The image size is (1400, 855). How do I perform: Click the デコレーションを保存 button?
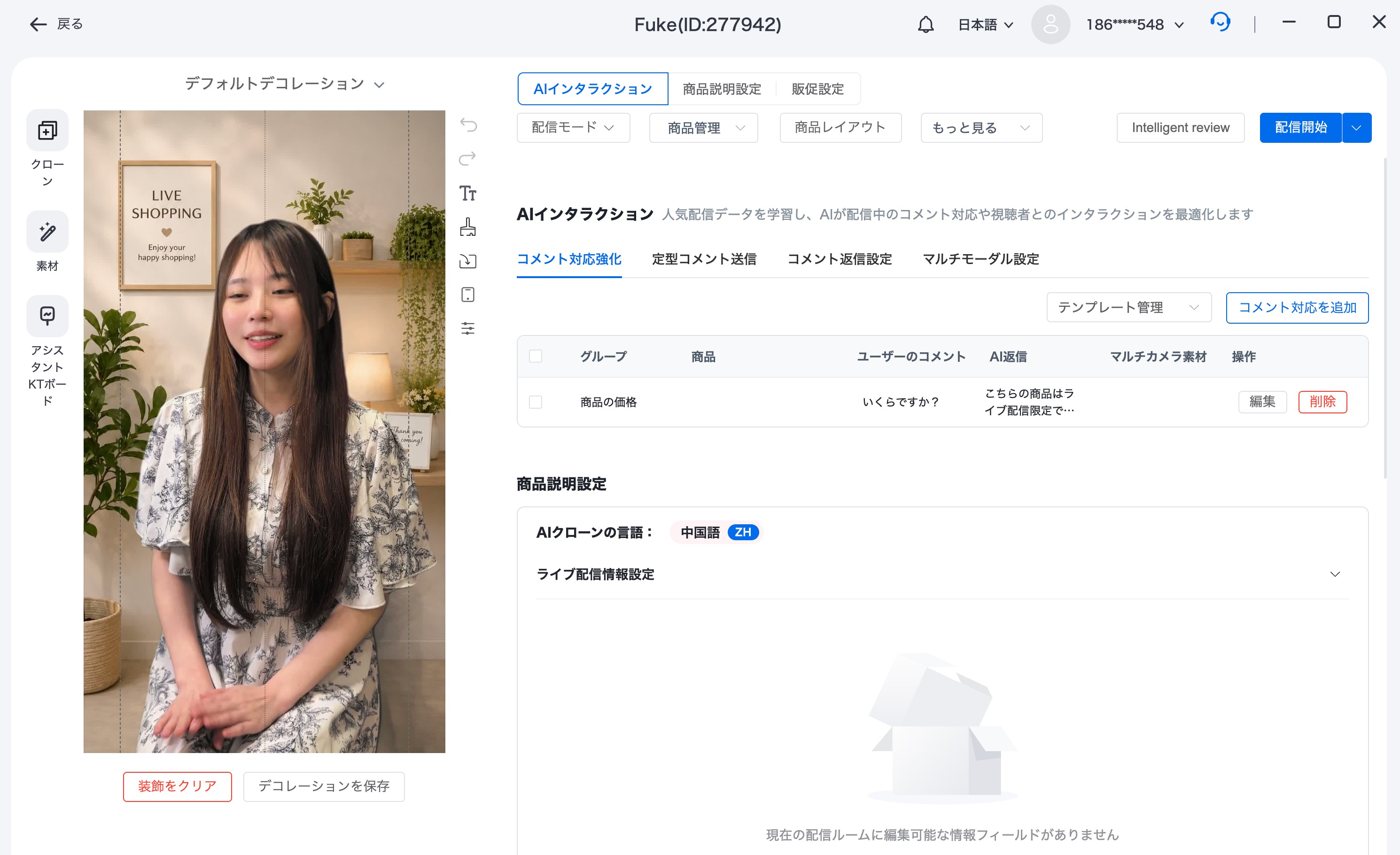pos(324,786)
